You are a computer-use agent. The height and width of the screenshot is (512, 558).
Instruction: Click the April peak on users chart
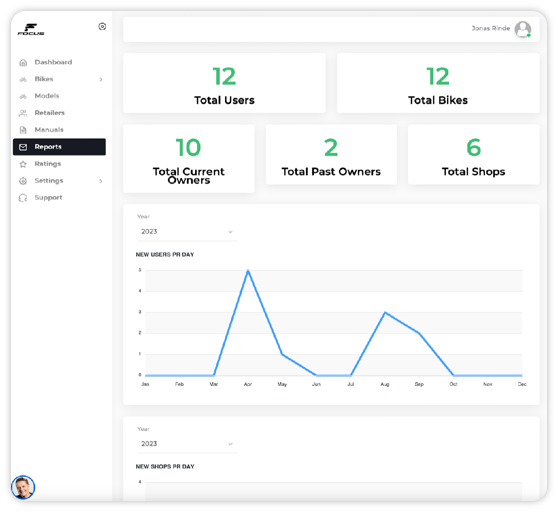(248, 270)
